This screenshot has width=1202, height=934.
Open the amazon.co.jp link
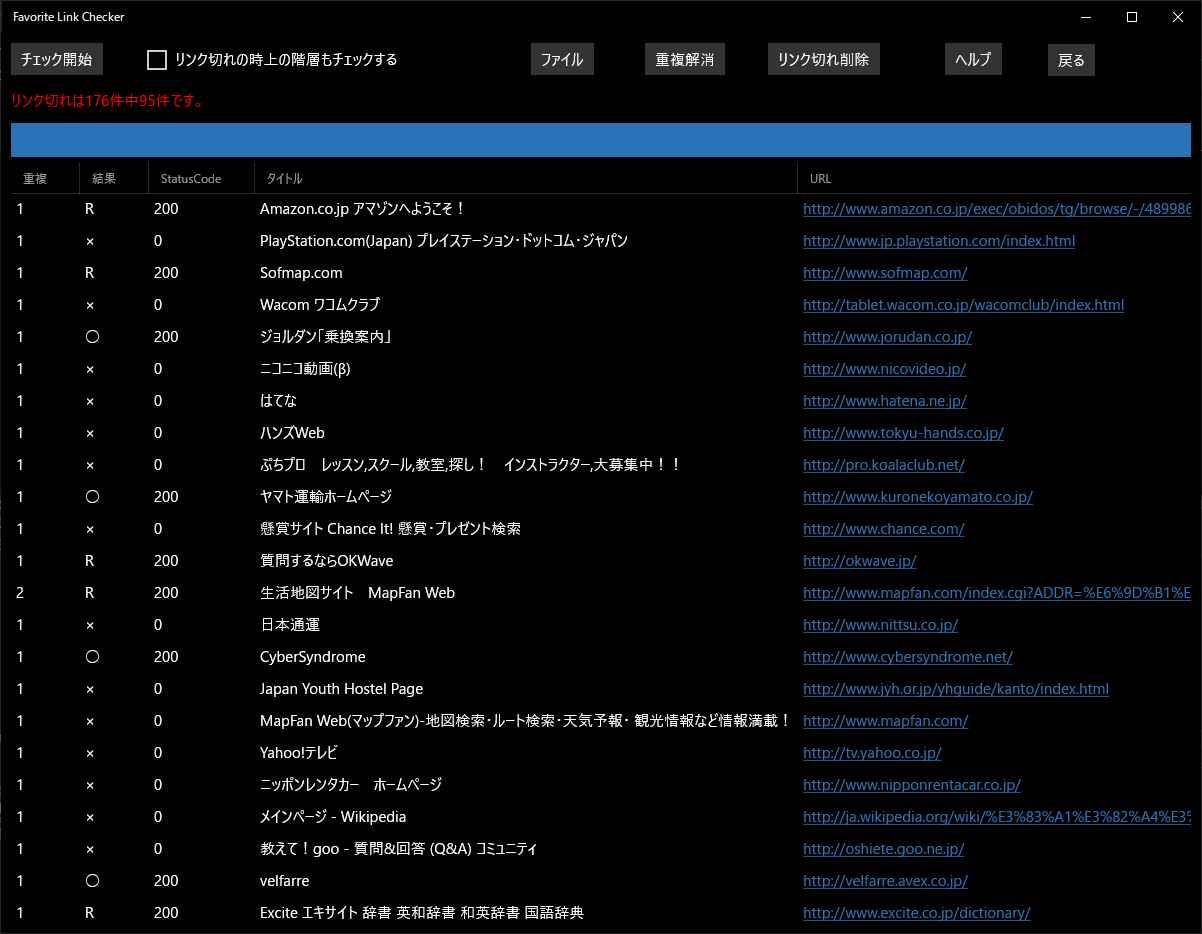click(x=997, y=209)
